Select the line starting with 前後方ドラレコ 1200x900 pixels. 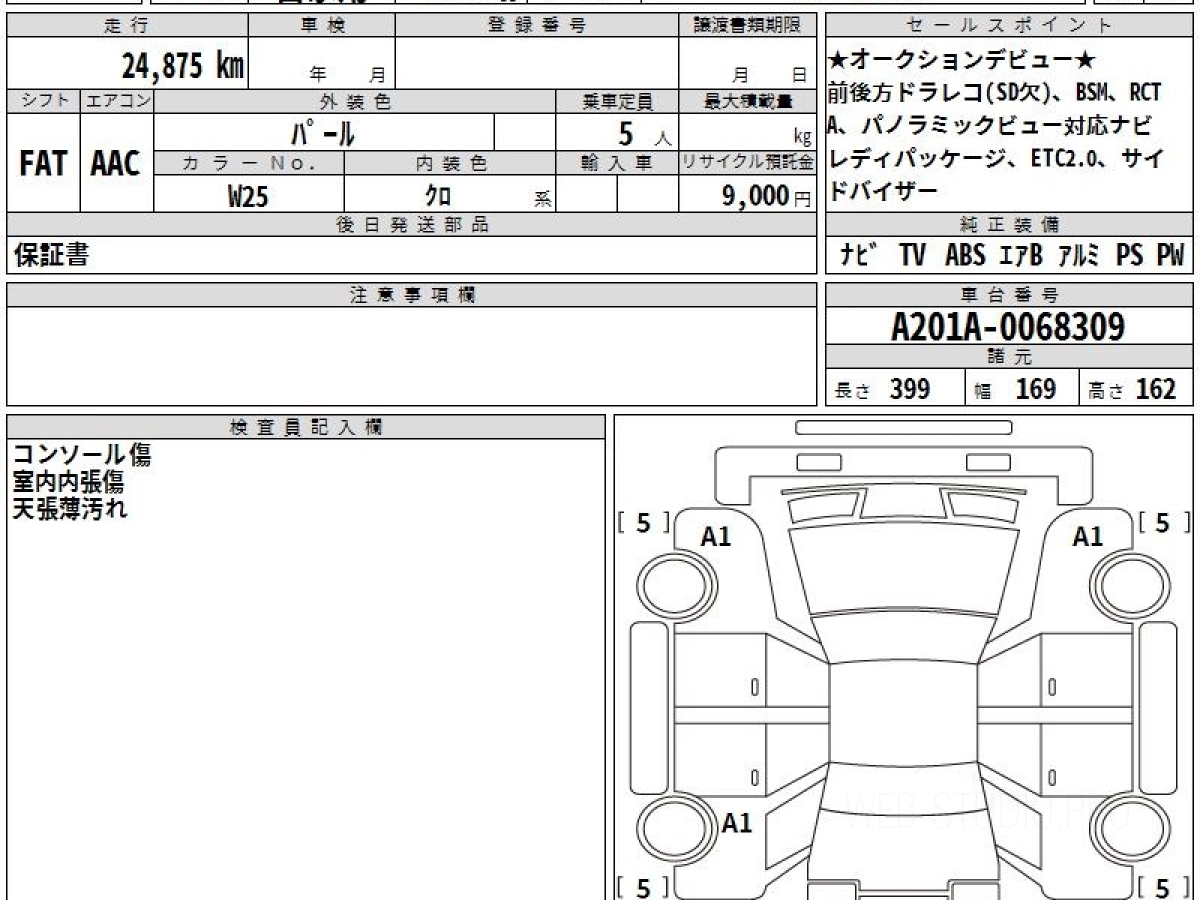point(995,93)
